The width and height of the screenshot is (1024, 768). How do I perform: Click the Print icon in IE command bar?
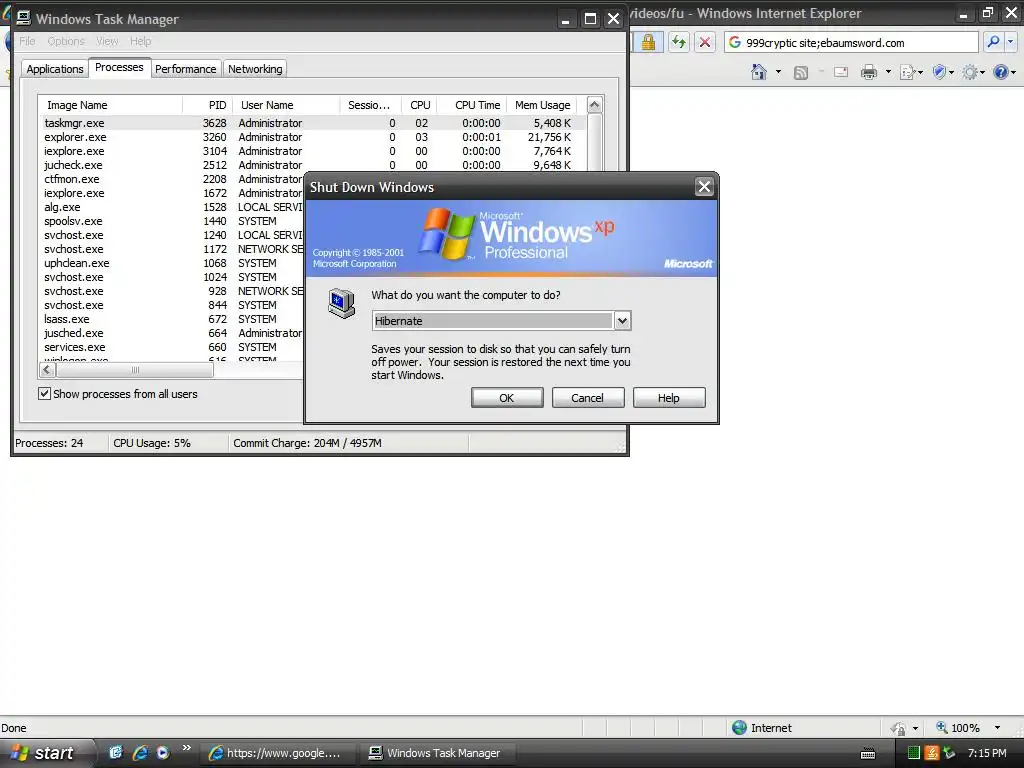coord(869,72)
